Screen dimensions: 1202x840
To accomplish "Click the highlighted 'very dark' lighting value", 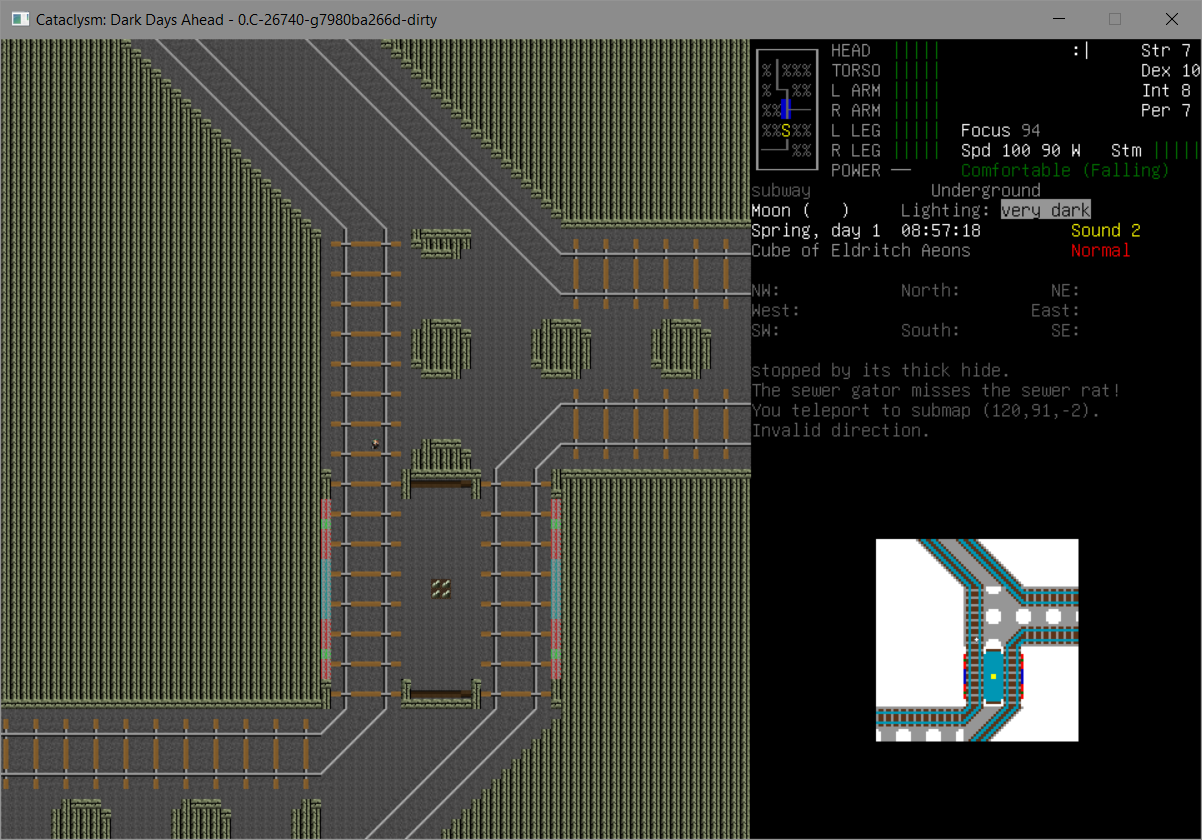I will pyautogui.click(x=1045, y=210).
